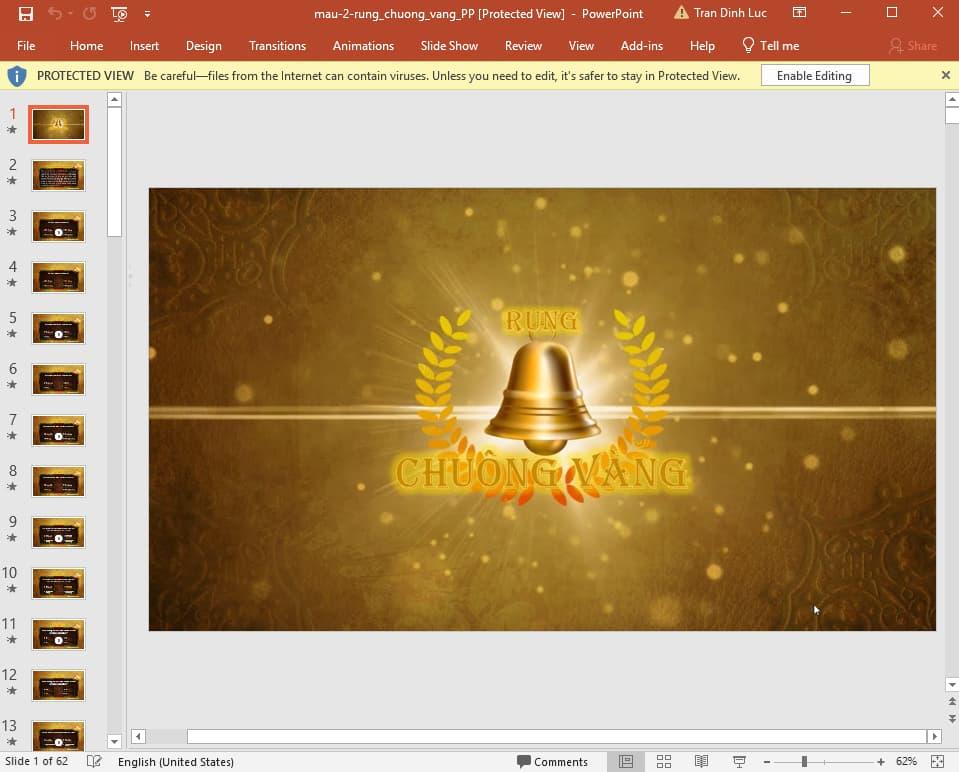Start slideshow from beginning via Quick Access icon
Screen dimensions: 959x772
[118, 13]
